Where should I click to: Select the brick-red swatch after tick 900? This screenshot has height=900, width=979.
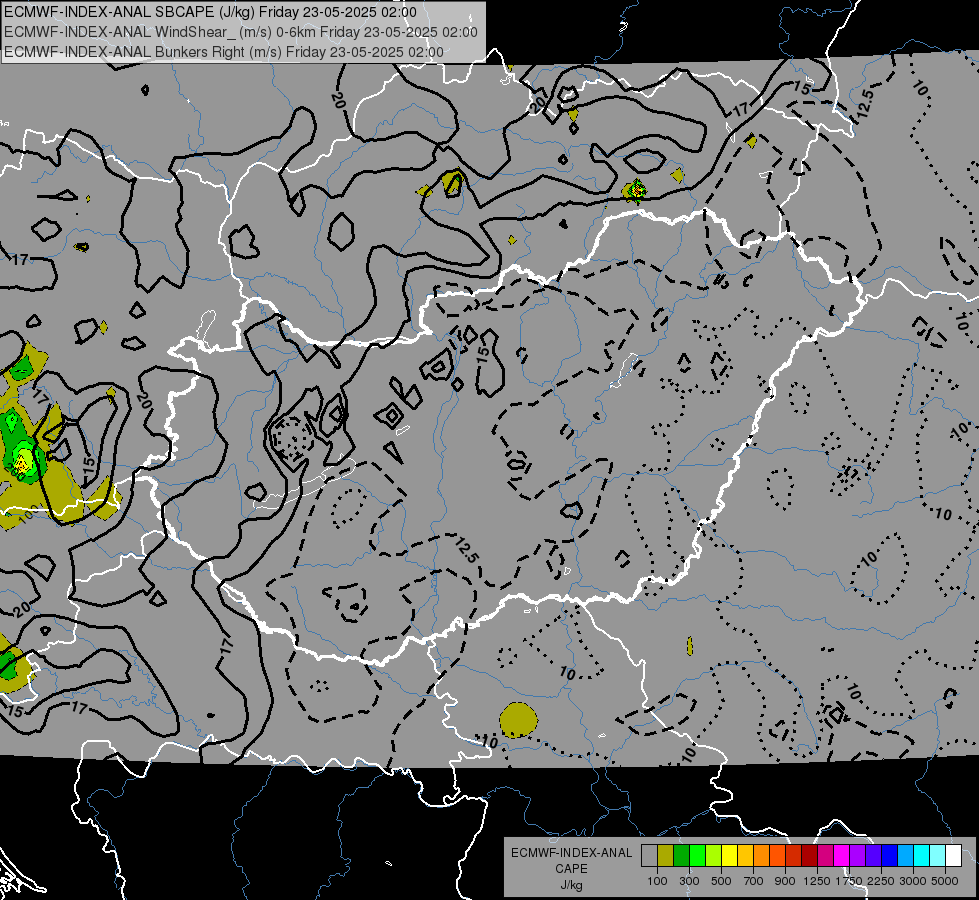point(794,856)
